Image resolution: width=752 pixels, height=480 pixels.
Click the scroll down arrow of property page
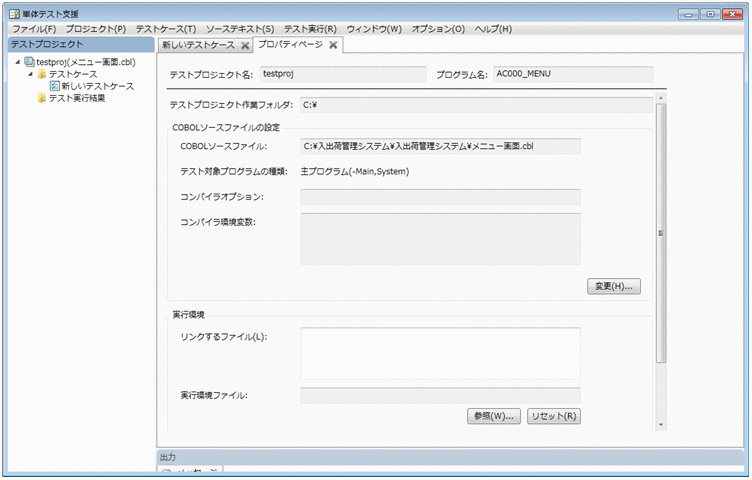pos(661,424)
